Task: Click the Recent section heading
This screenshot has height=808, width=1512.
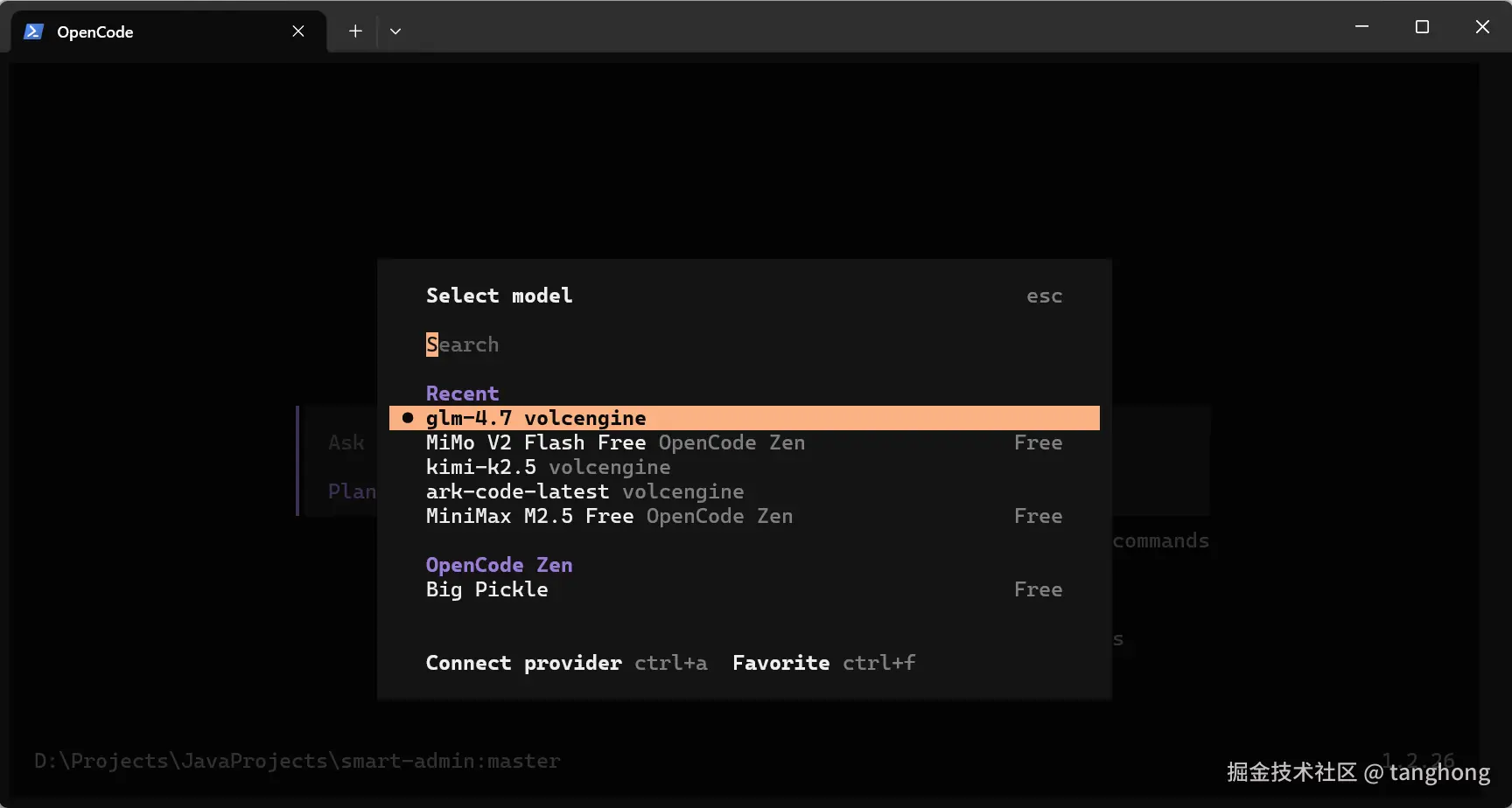Action: 462,394
